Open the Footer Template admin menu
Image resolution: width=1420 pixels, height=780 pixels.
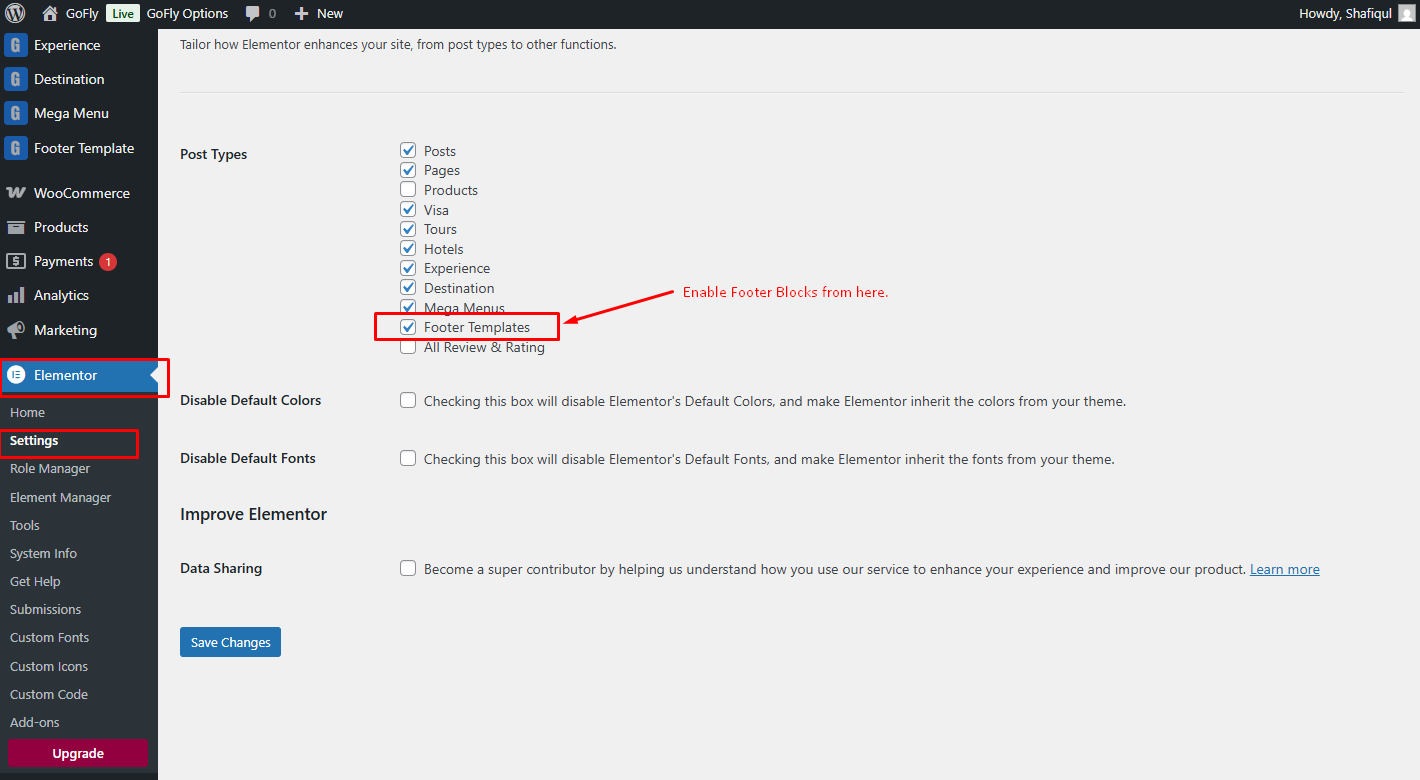click(79, 148)
